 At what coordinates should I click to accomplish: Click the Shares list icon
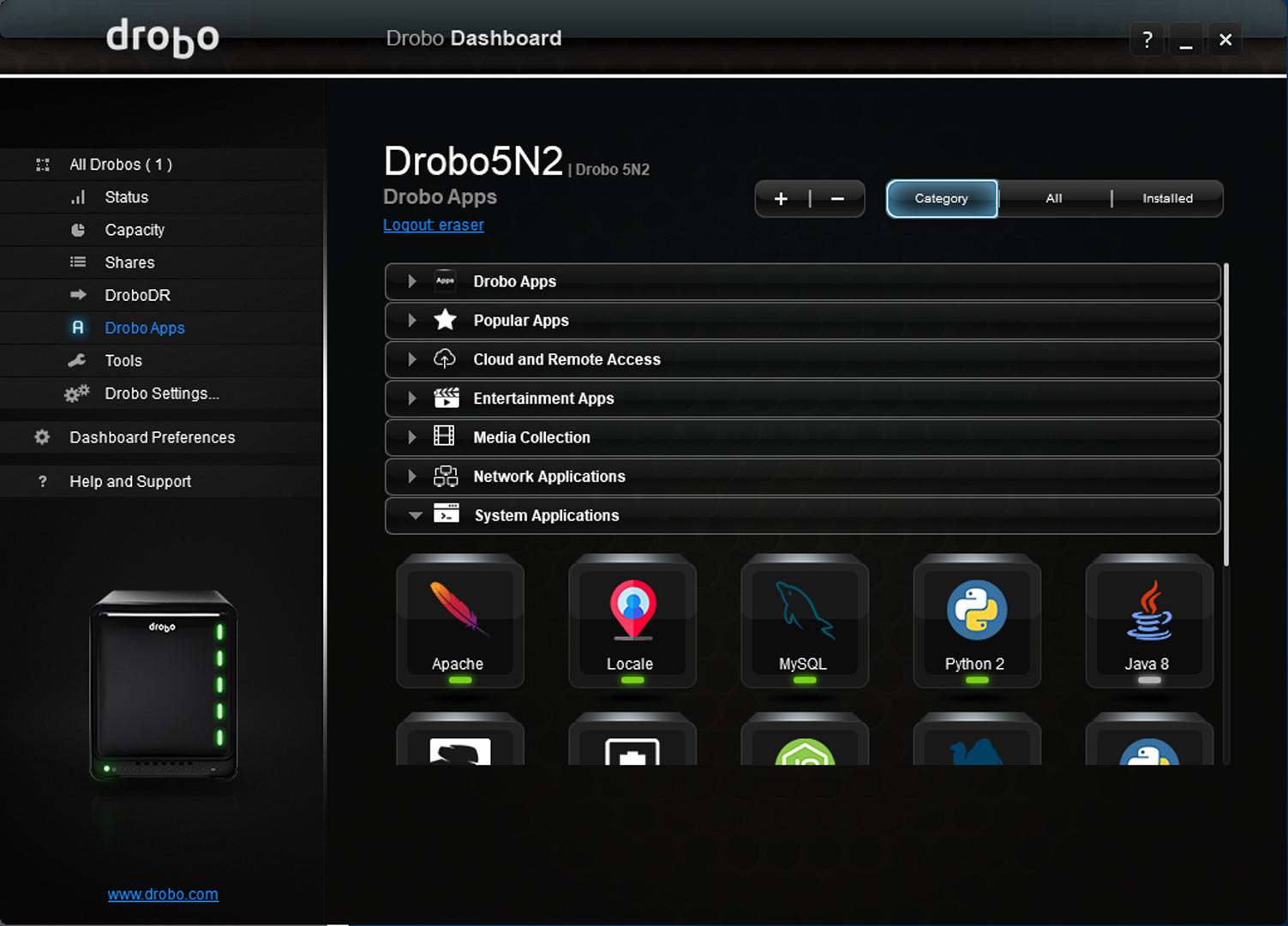click(x=78, y=262)
